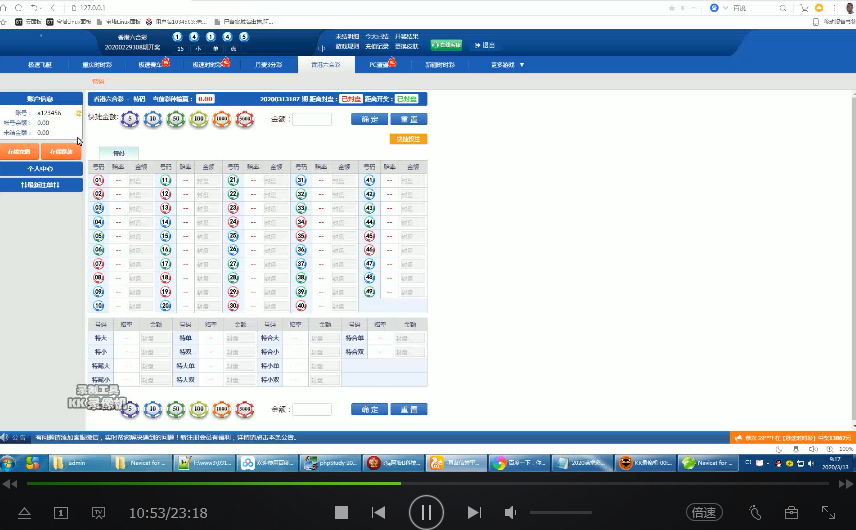Click the top 确定 confirm button
The image size is (856, 530).
click(369, 119)
